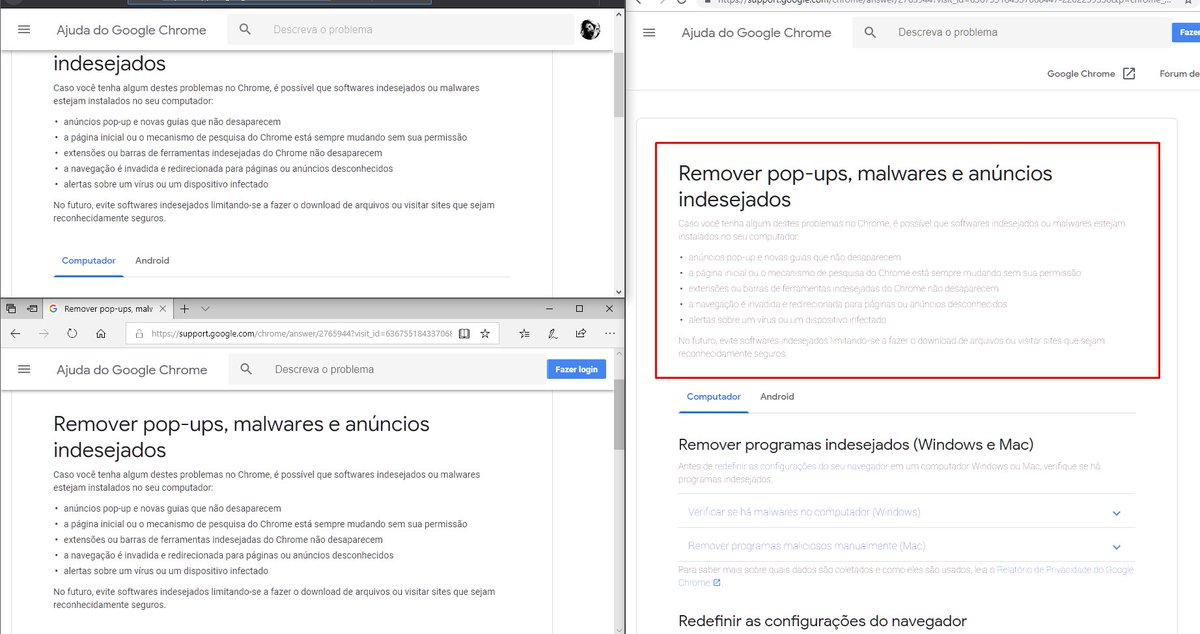Expand 'Remover programas maliciosos manualmente (Mac)'
1200x634 pixels.
click(x=907, y=546)
